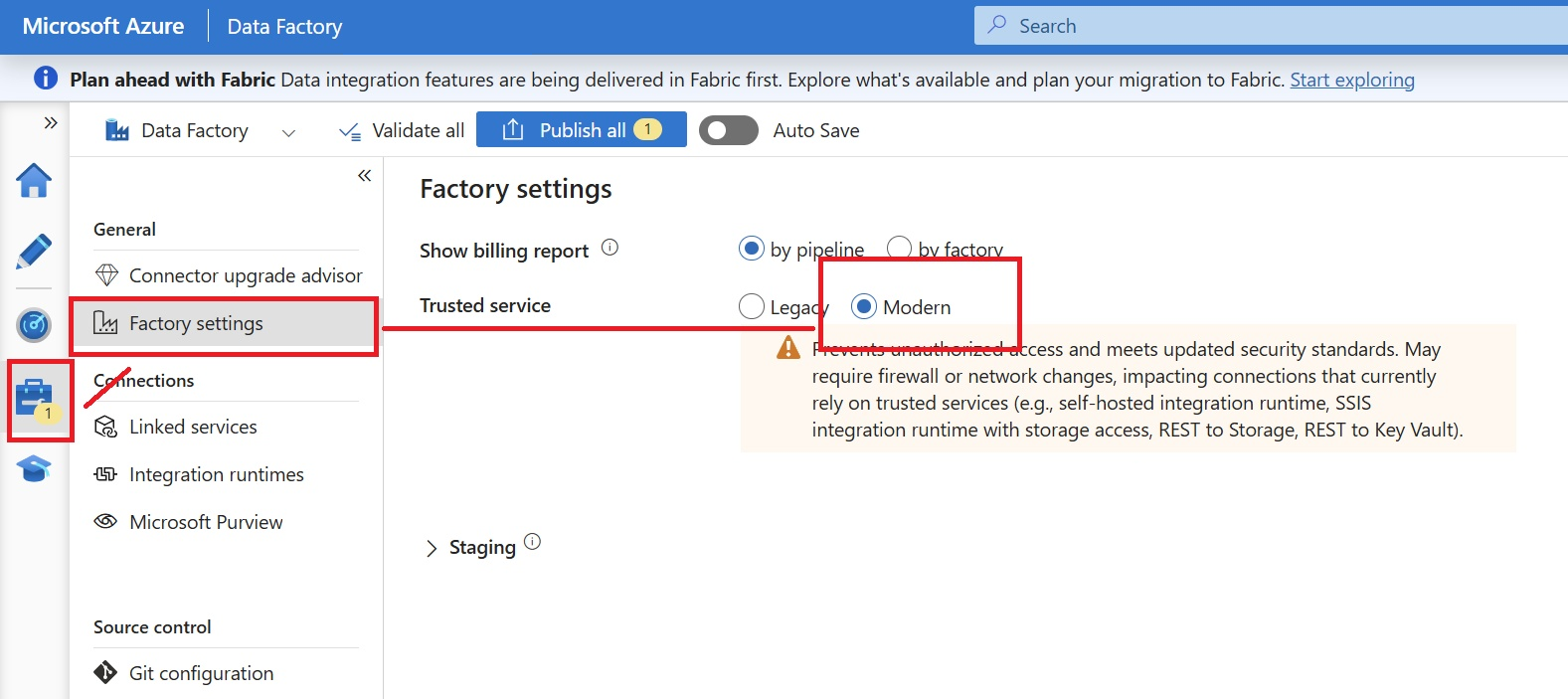This screenshot has height=699, width=1568.
Task: Click the Git configuration diamond icon
Action: 105,672
